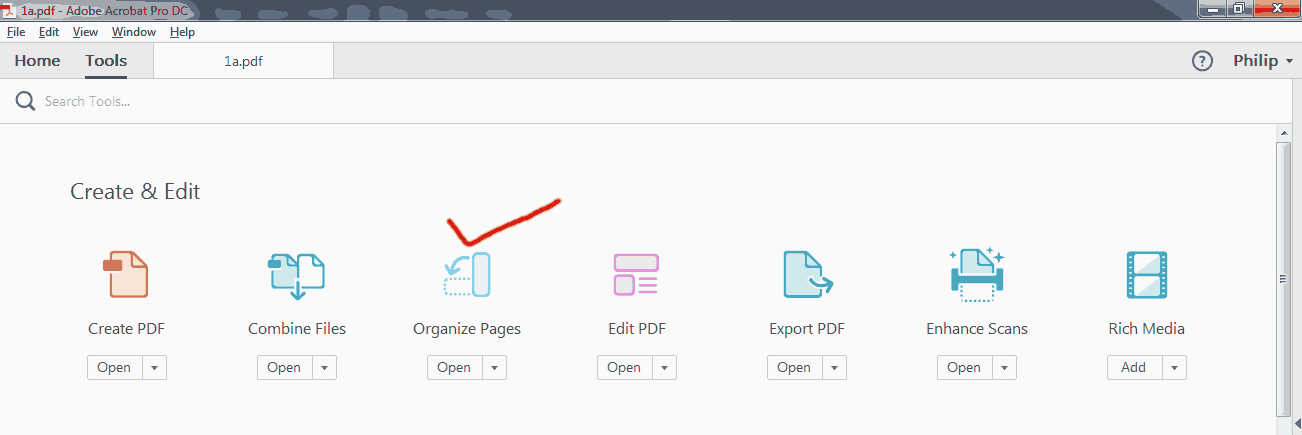Click the Combine Files label text
Image resolution: width=1302 pixels, height=435 pixels.
pos(297,328)
